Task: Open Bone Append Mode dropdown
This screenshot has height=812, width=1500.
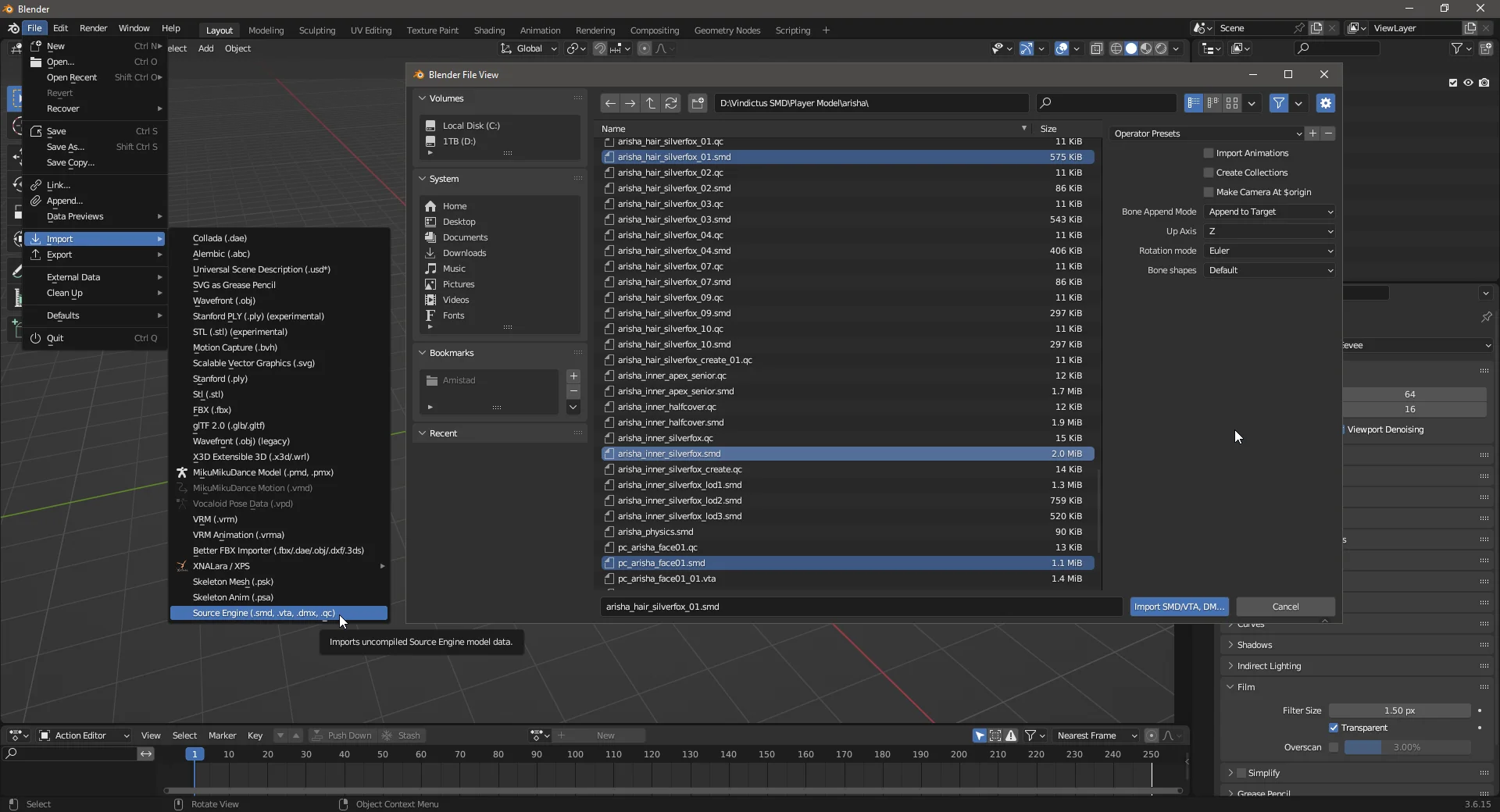Action: click(1270, 212)
